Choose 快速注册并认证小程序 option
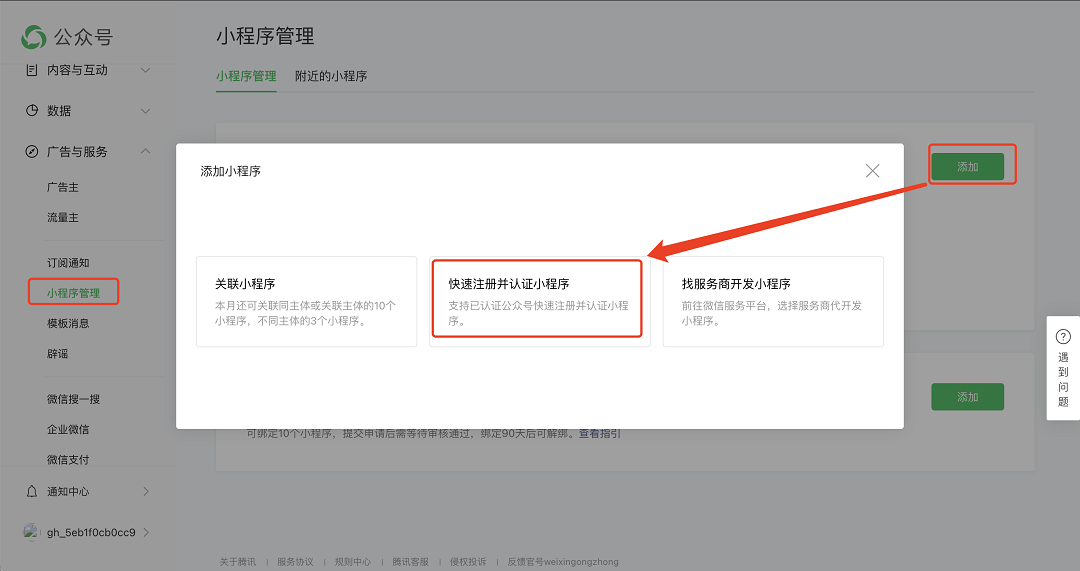Image resolution: width=1080 pixels, height=571 pixels. [539, 301]
